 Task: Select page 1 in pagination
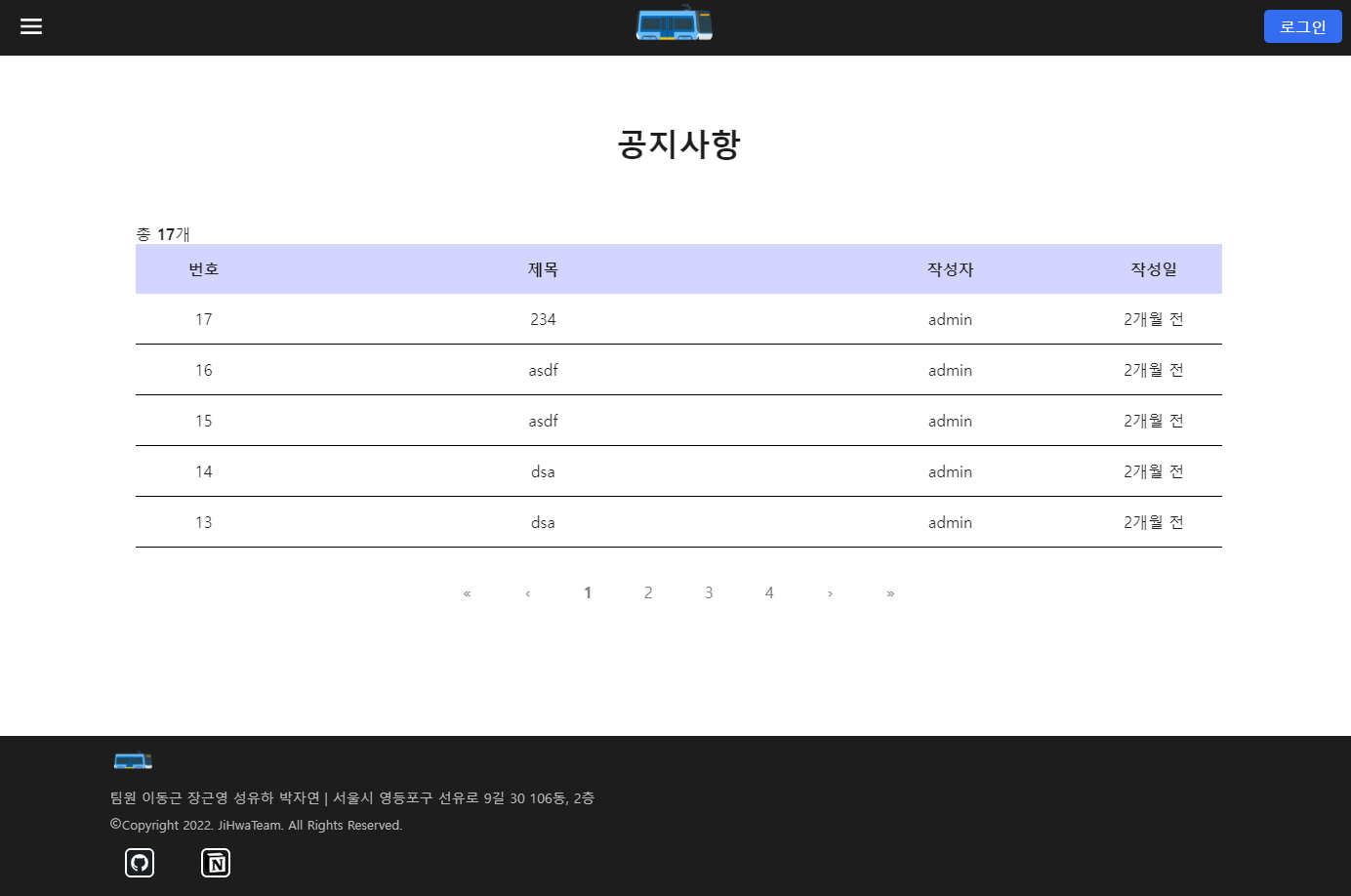588,592
